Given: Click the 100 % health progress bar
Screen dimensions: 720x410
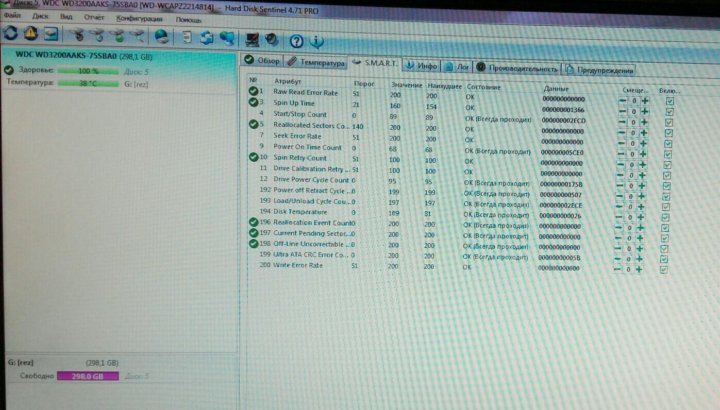Looking at the screenshot, I should [88, 71].
